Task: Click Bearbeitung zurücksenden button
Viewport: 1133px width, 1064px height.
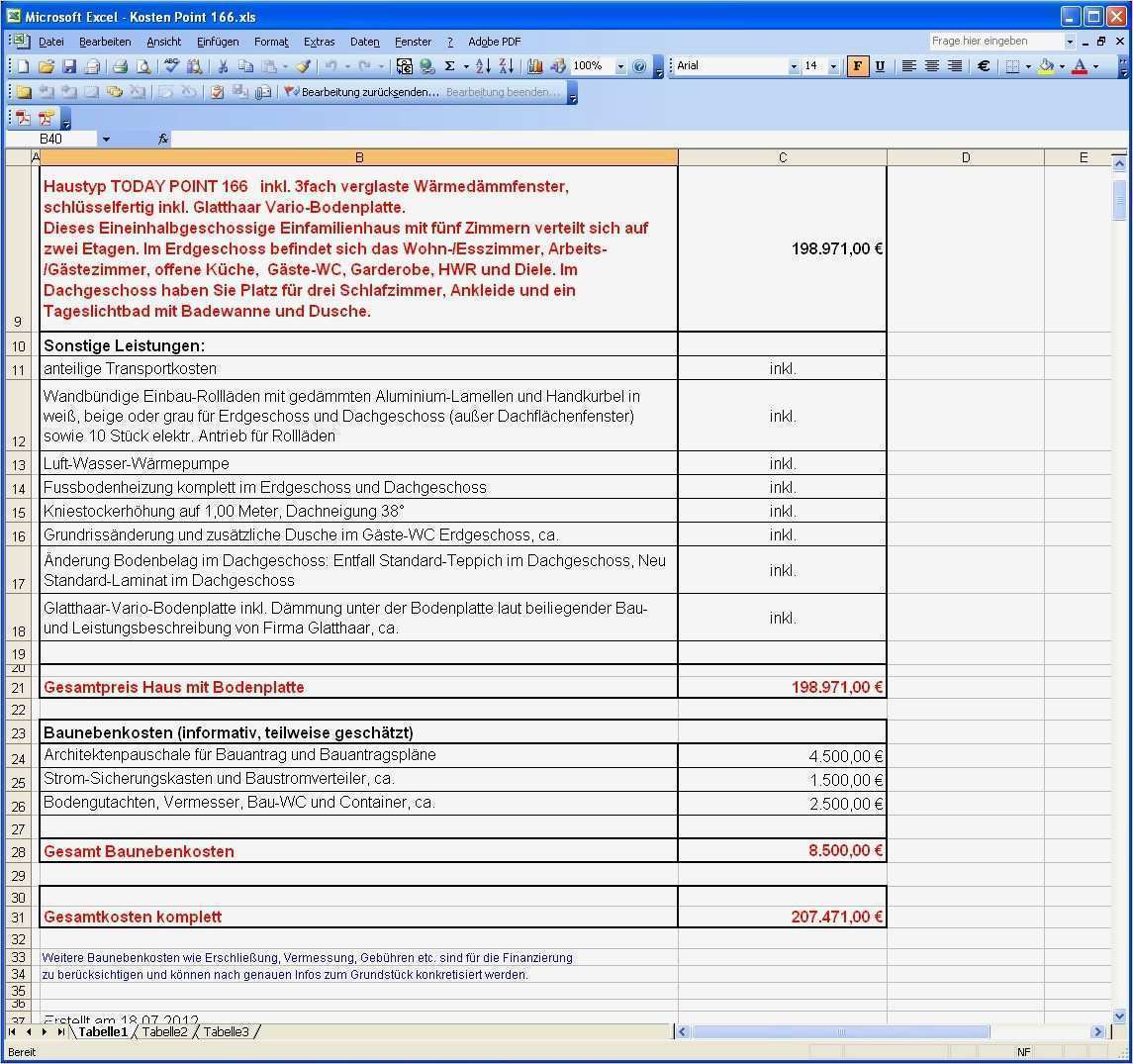Action: (361, 92)
